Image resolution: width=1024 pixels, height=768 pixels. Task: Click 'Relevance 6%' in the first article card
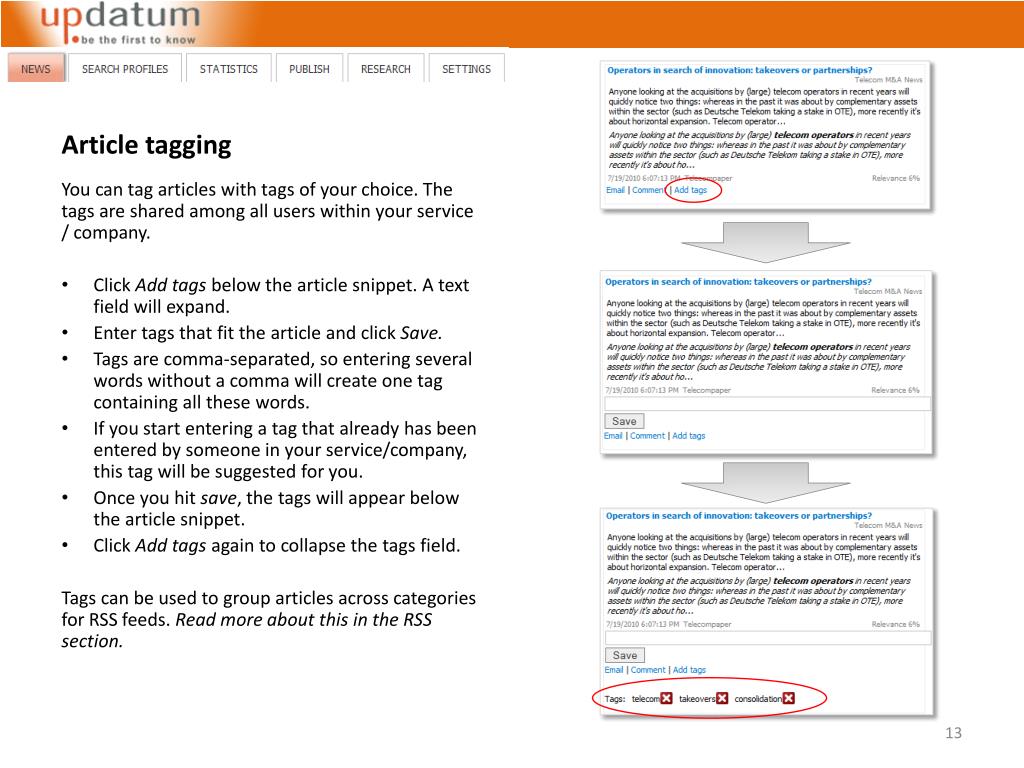pyautogui.click(x=895, y=178)
